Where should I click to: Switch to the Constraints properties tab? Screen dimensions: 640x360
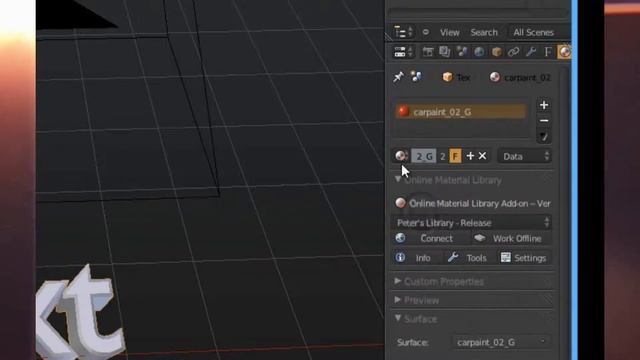click(513, 52)
